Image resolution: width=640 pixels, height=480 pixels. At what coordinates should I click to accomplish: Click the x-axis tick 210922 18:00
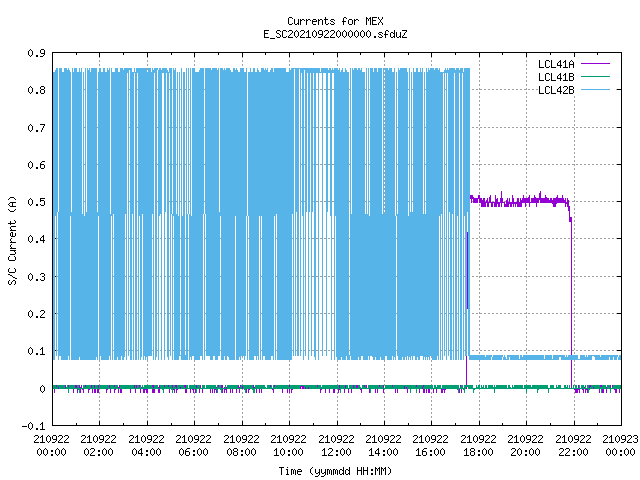478,446
